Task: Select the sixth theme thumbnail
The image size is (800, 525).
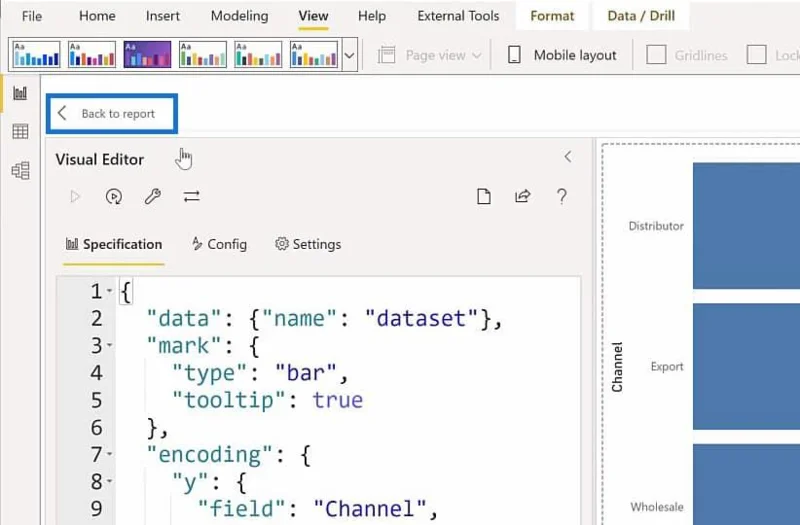Action: [314, 55]
